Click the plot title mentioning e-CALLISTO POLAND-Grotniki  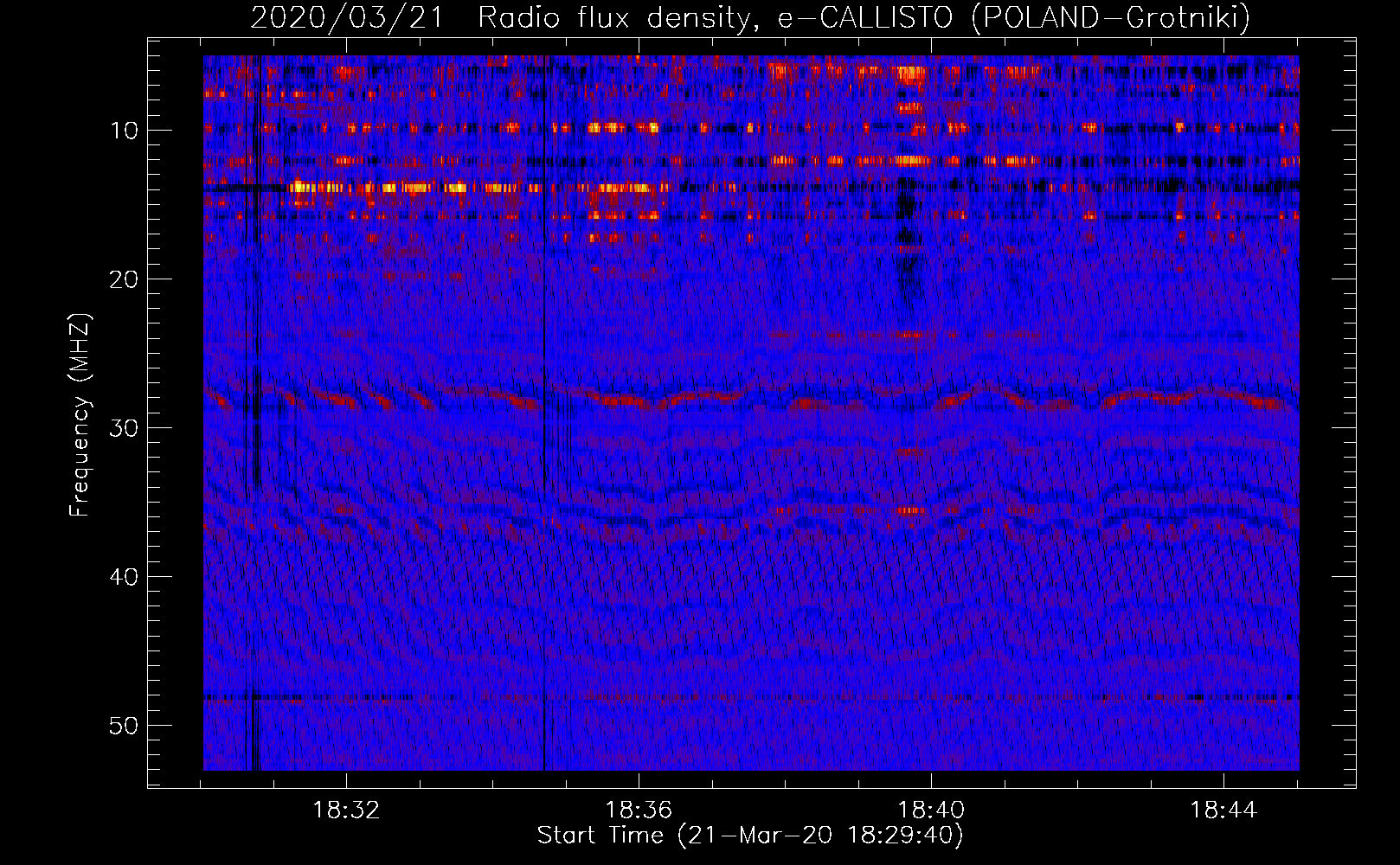pos(750,17)
